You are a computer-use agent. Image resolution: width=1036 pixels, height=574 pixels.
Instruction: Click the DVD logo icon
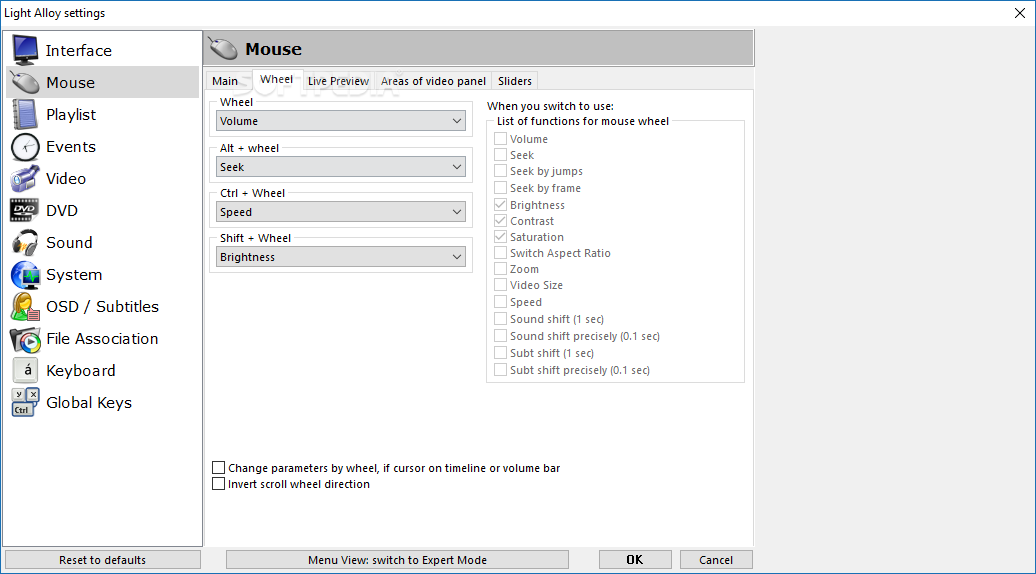tap(25, 210)
